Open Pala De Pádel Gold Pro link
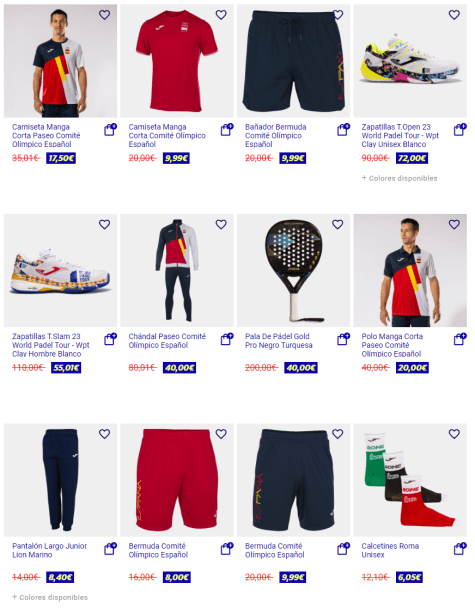This screenshot has width=475, height=608. tap(278, 341)
